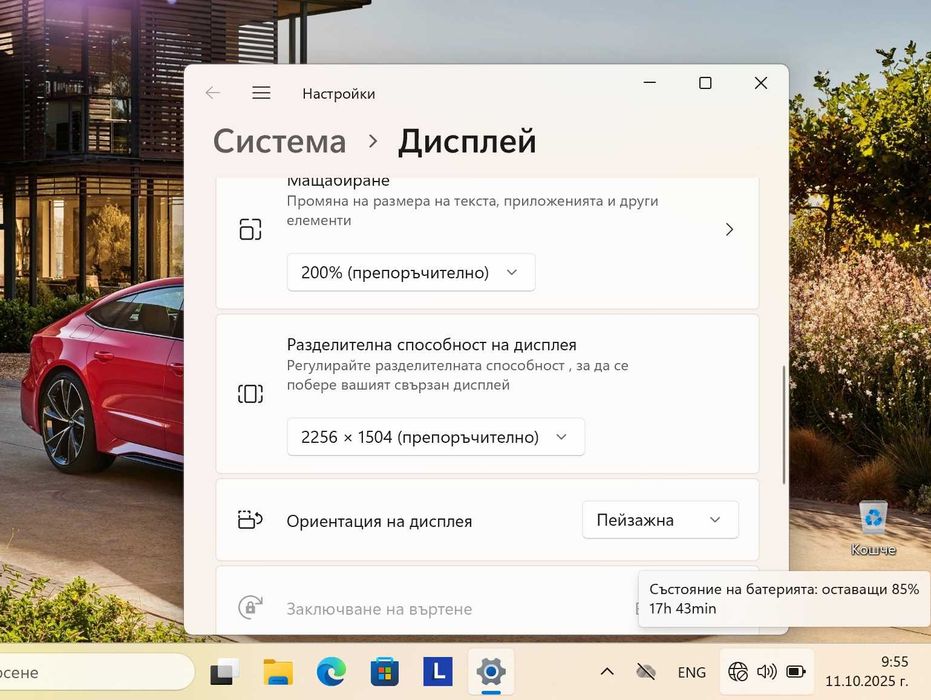Open File Explorer from the taskbar
The width and height of the screenshot is (931, 700).
[x=278, y=672]
